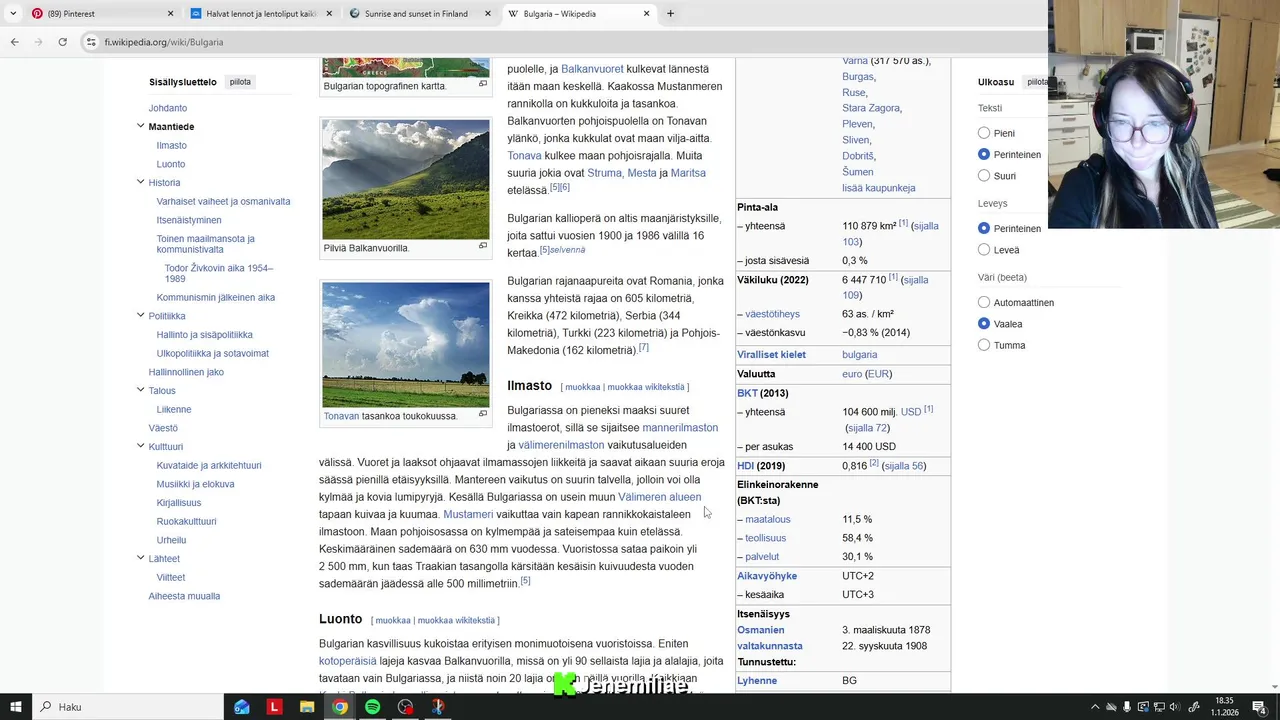Select the Perinteinen text size option
1280x720 pixels.
coord(984,154)
